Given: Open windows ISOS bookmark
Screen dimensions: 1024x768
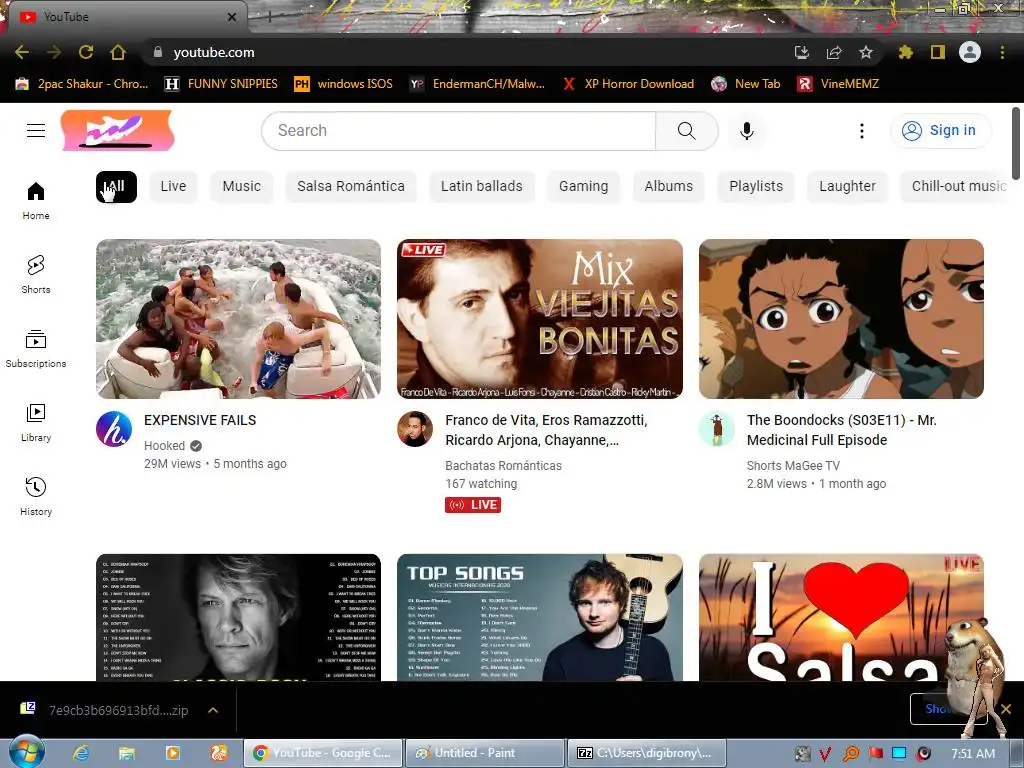Looking at the screenshot, I should click(344, 84).
